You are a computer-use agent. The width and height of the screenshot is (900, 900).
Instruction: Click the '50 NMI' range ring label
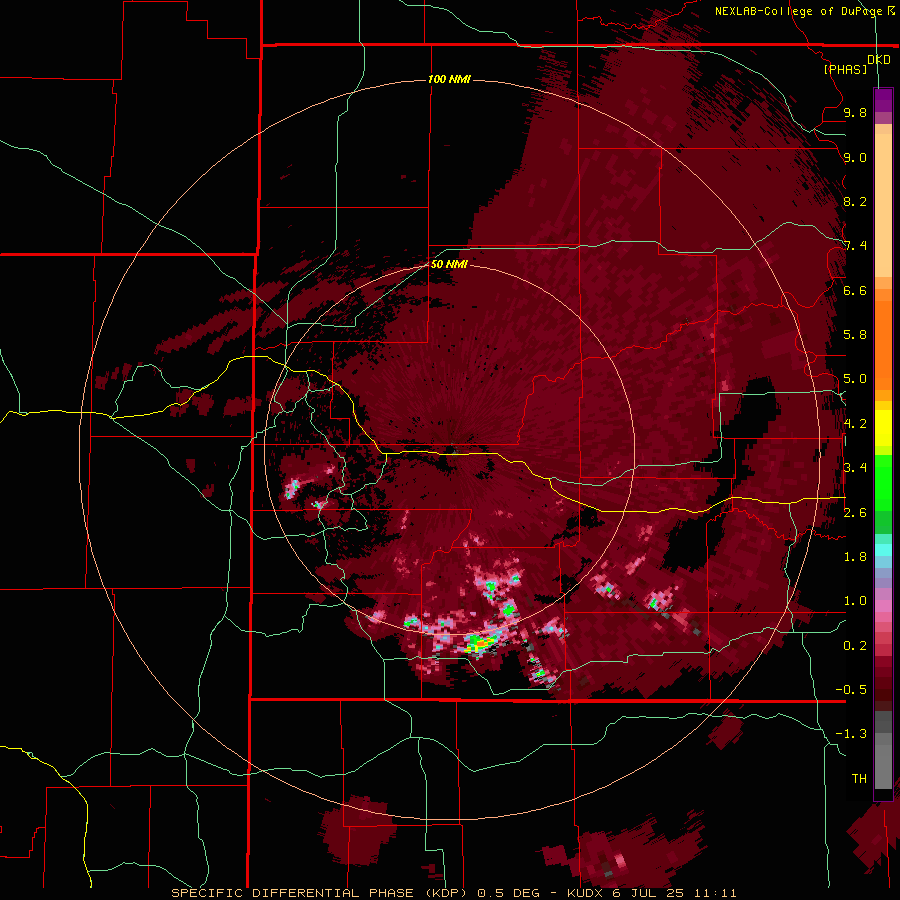point(449,264)
